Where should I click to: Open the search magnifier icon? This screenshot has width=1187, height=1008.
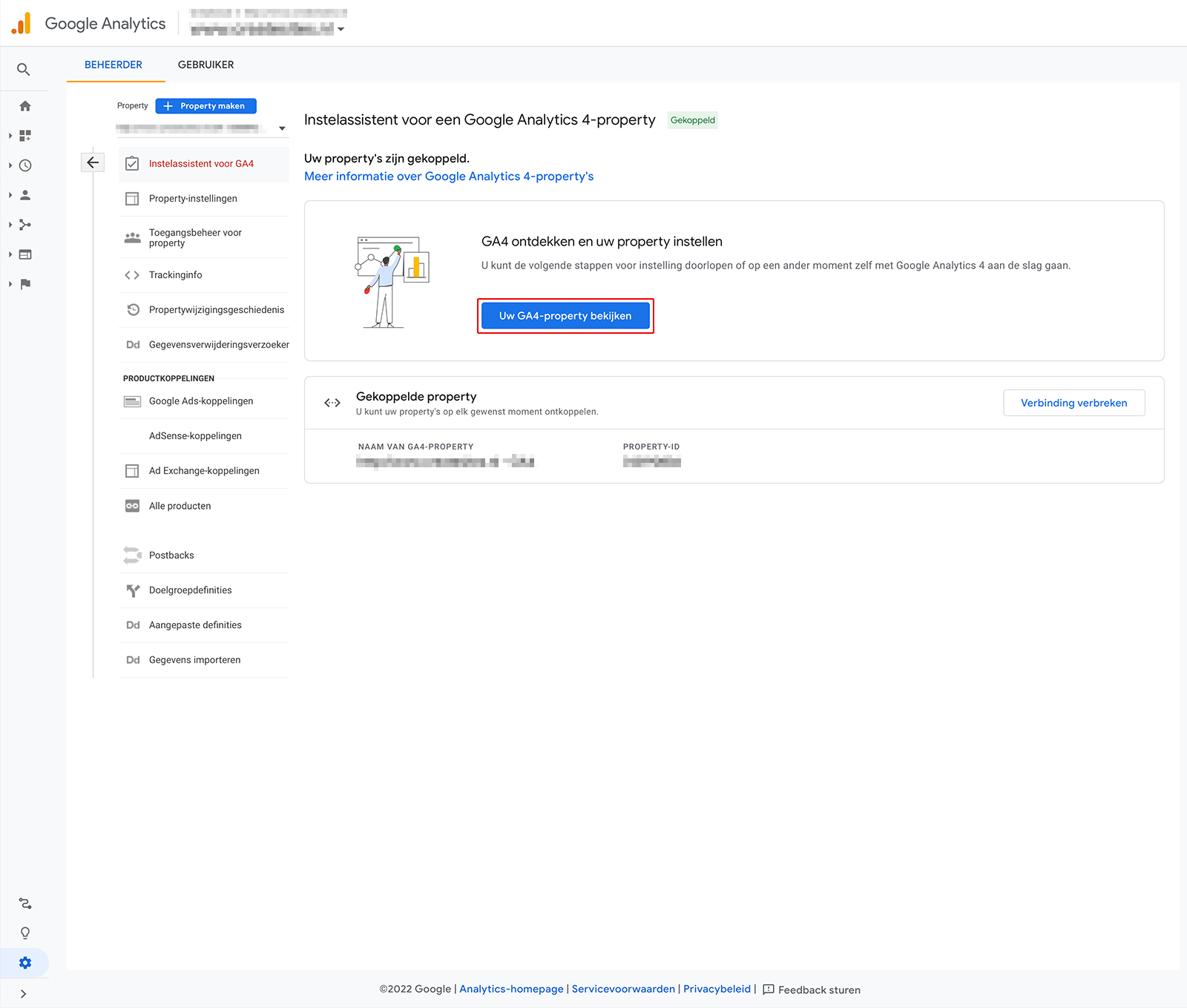point(24,70)
